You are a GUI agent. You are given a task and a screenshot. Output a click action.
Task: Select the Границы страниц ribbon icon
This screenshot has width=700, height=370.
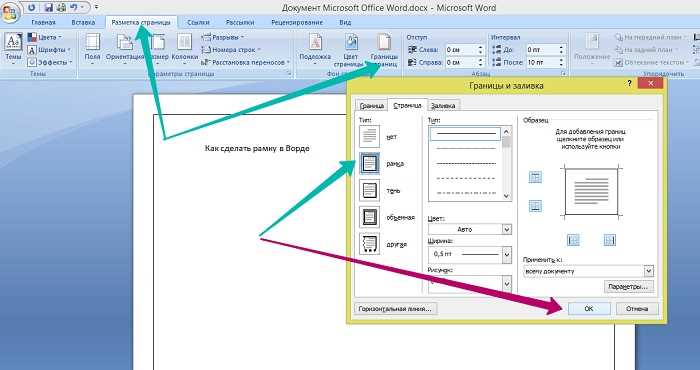[383, 49]
